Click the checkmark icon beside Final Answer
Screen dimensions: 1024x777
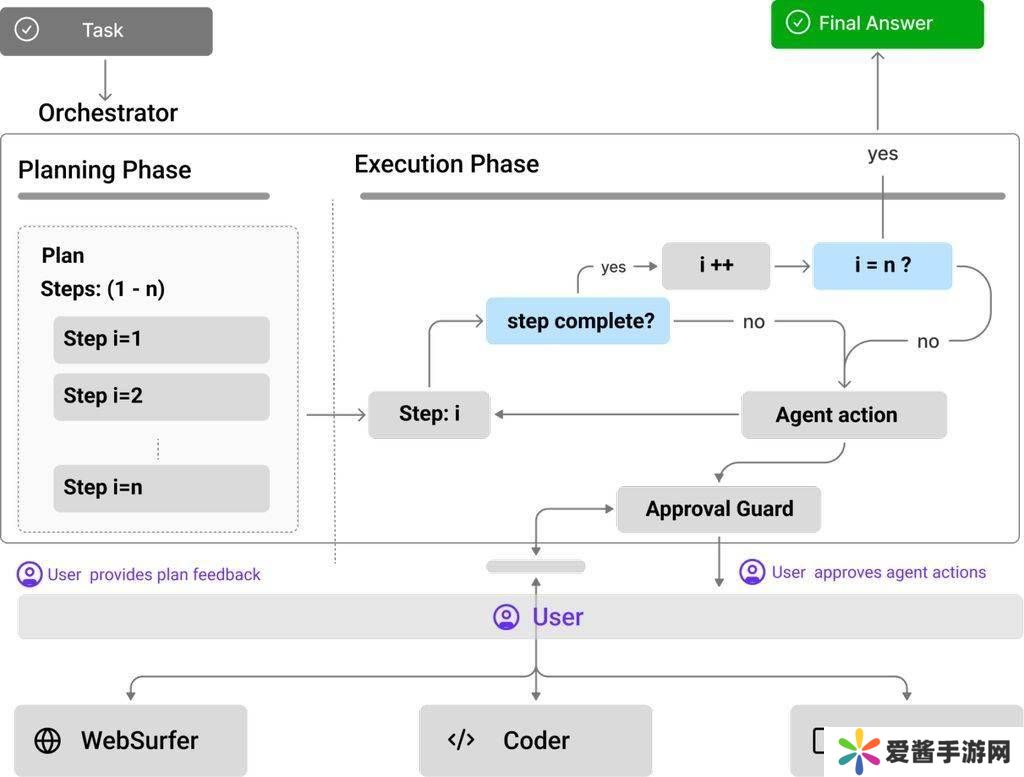click(797, 23)
